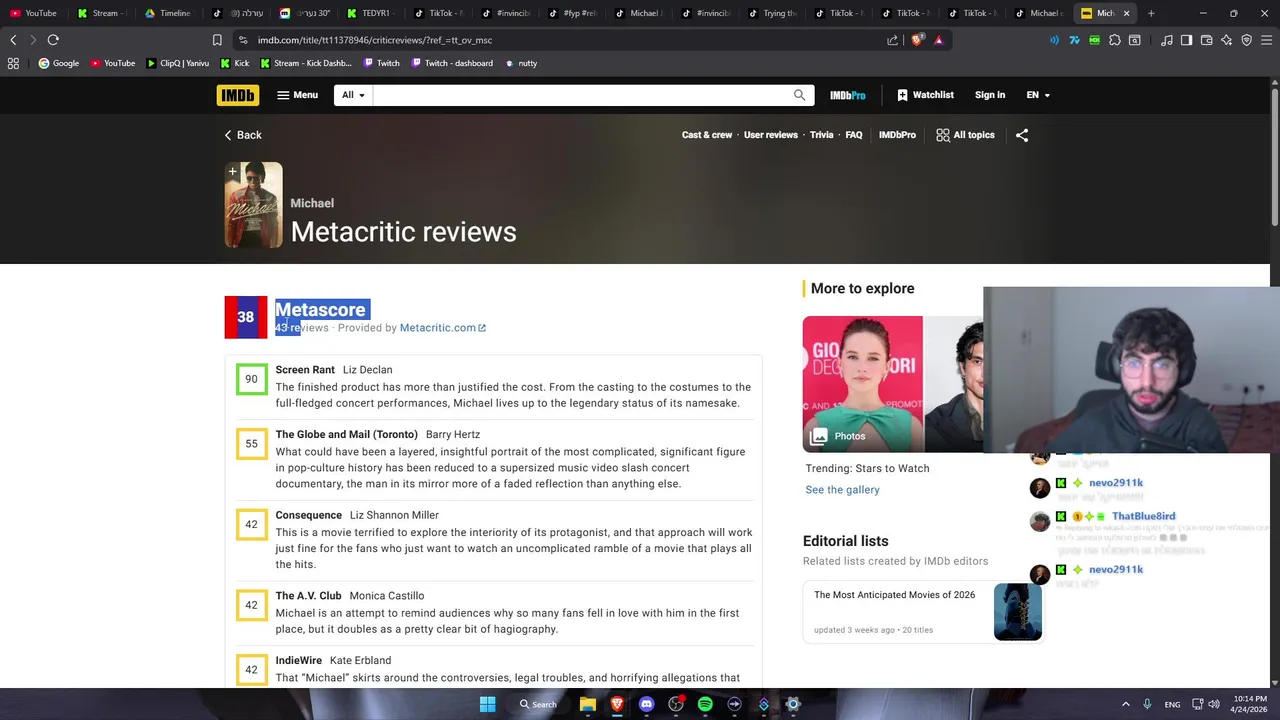
Task: Open browser apps grid icon
Action: pyautogui.click(x=13, y=63)
